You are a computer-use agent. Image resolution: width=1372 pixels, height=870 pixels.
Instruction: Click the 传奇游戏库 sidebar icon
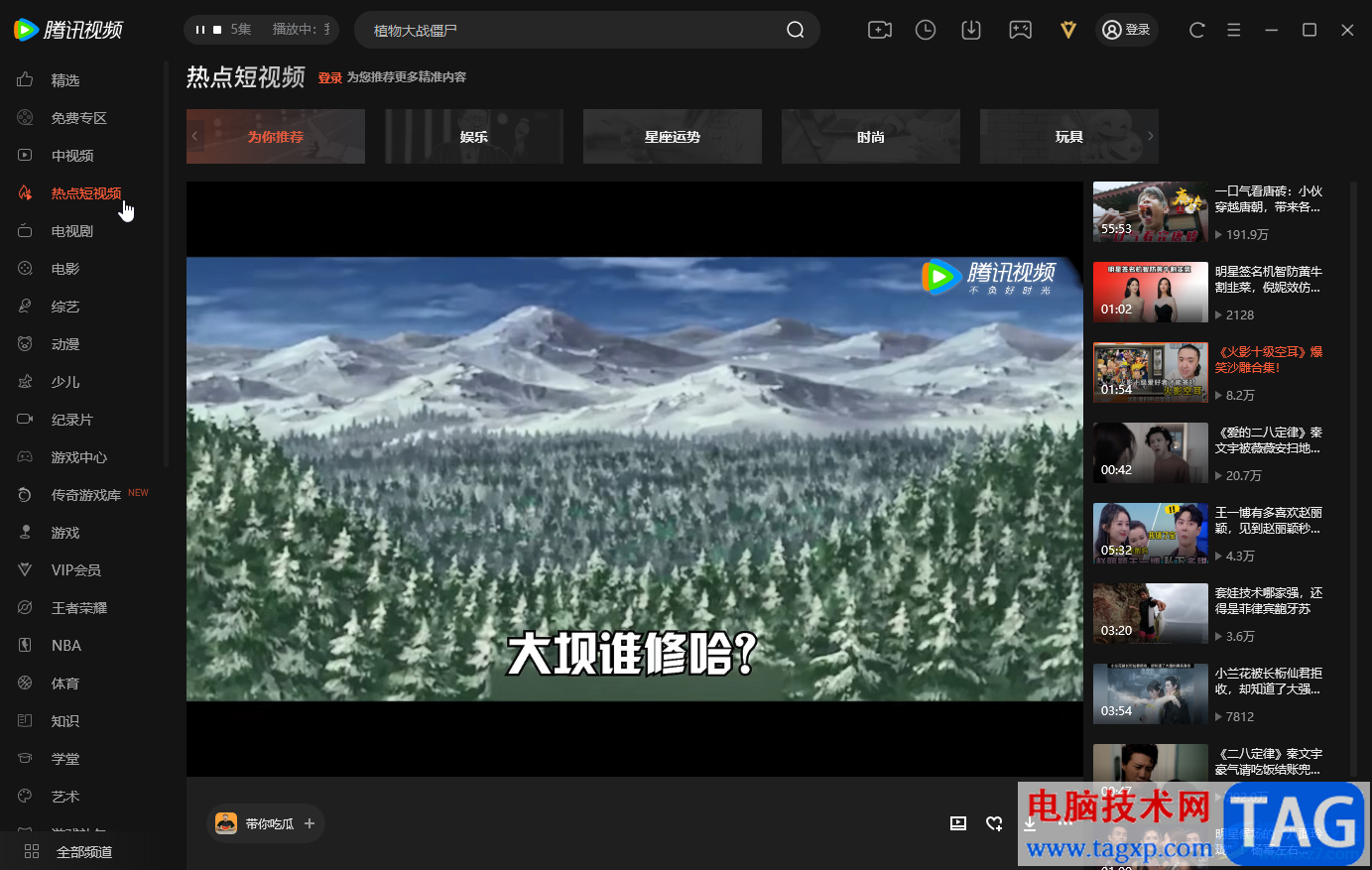pos(25,495)
